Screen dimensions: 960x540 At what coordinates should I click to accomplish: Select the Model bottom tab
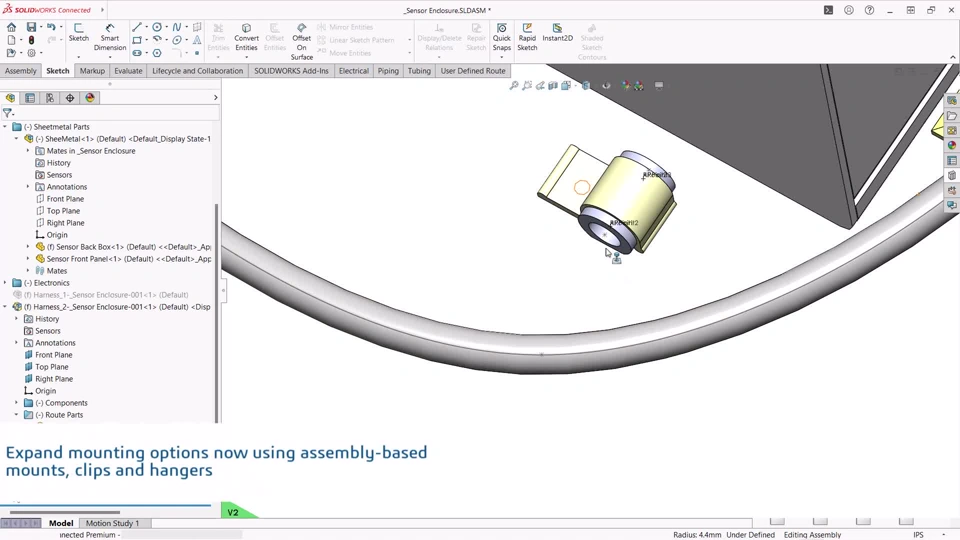point(61,523)
